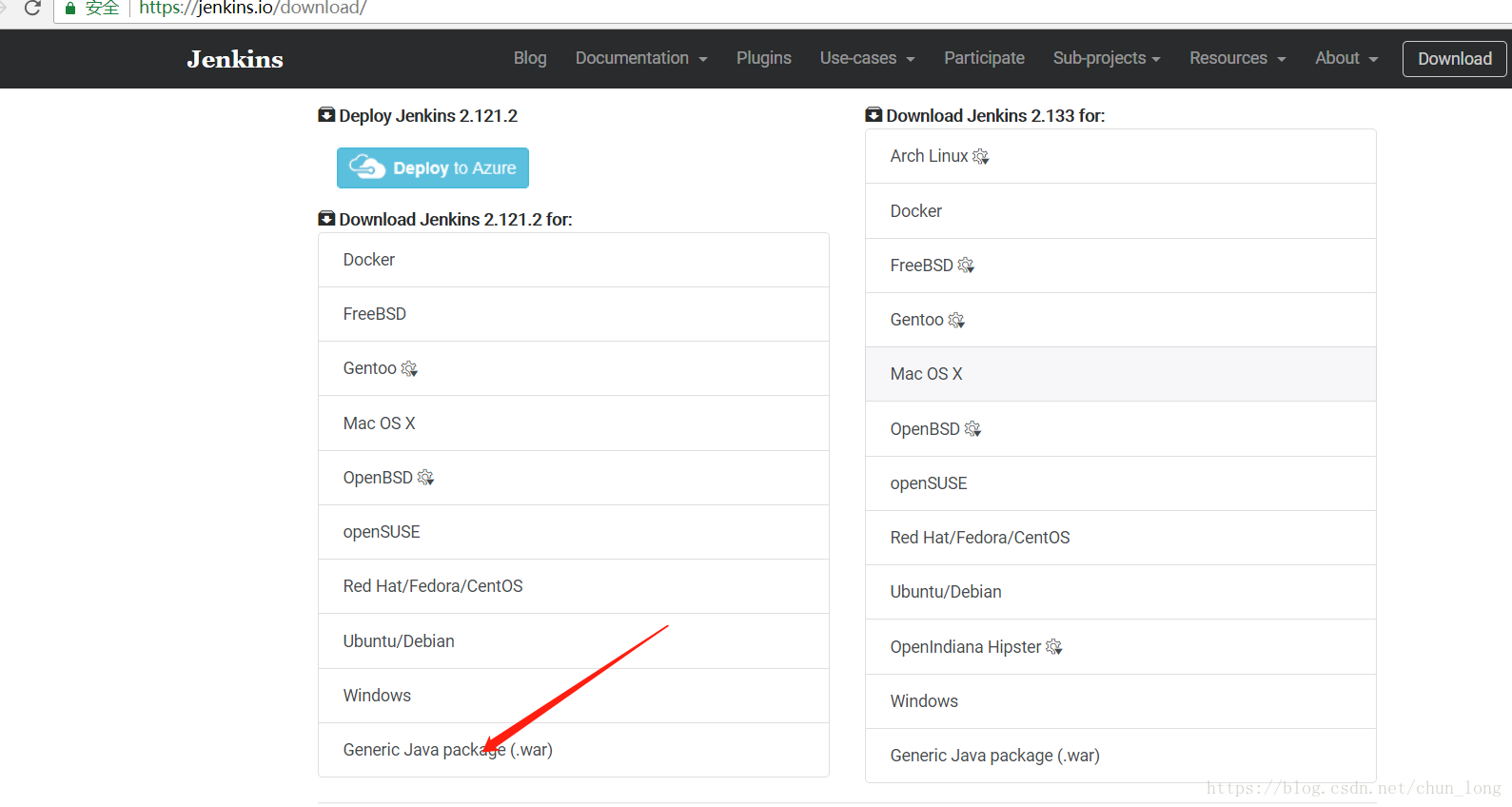1512x807 pixels.
Task: Select Red Hat/Fedora/CentOS under Jenkins 2.133
Action: pos(1121,538)
